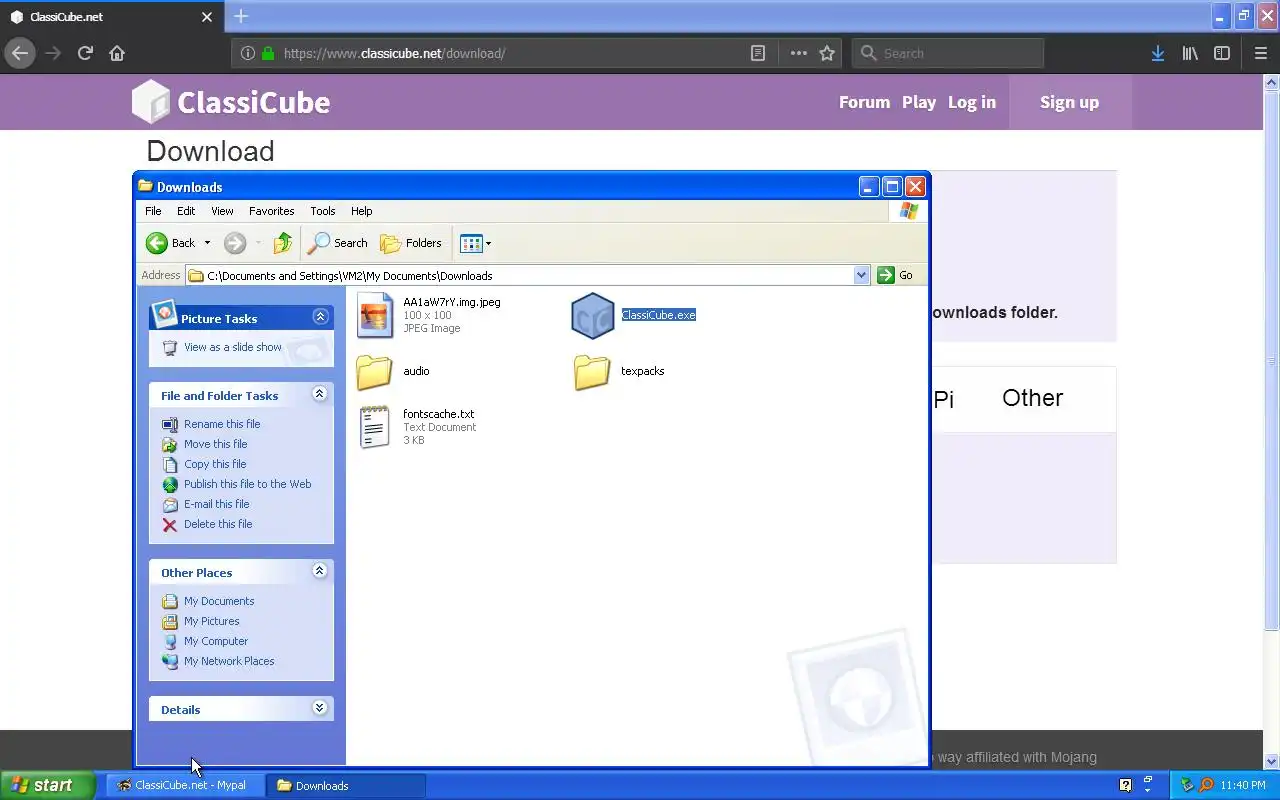Viewport: 1280px width, 800px height.
Task: Open page actions three-dot menu
Action: pyautogui.click(x=798, y=53)
